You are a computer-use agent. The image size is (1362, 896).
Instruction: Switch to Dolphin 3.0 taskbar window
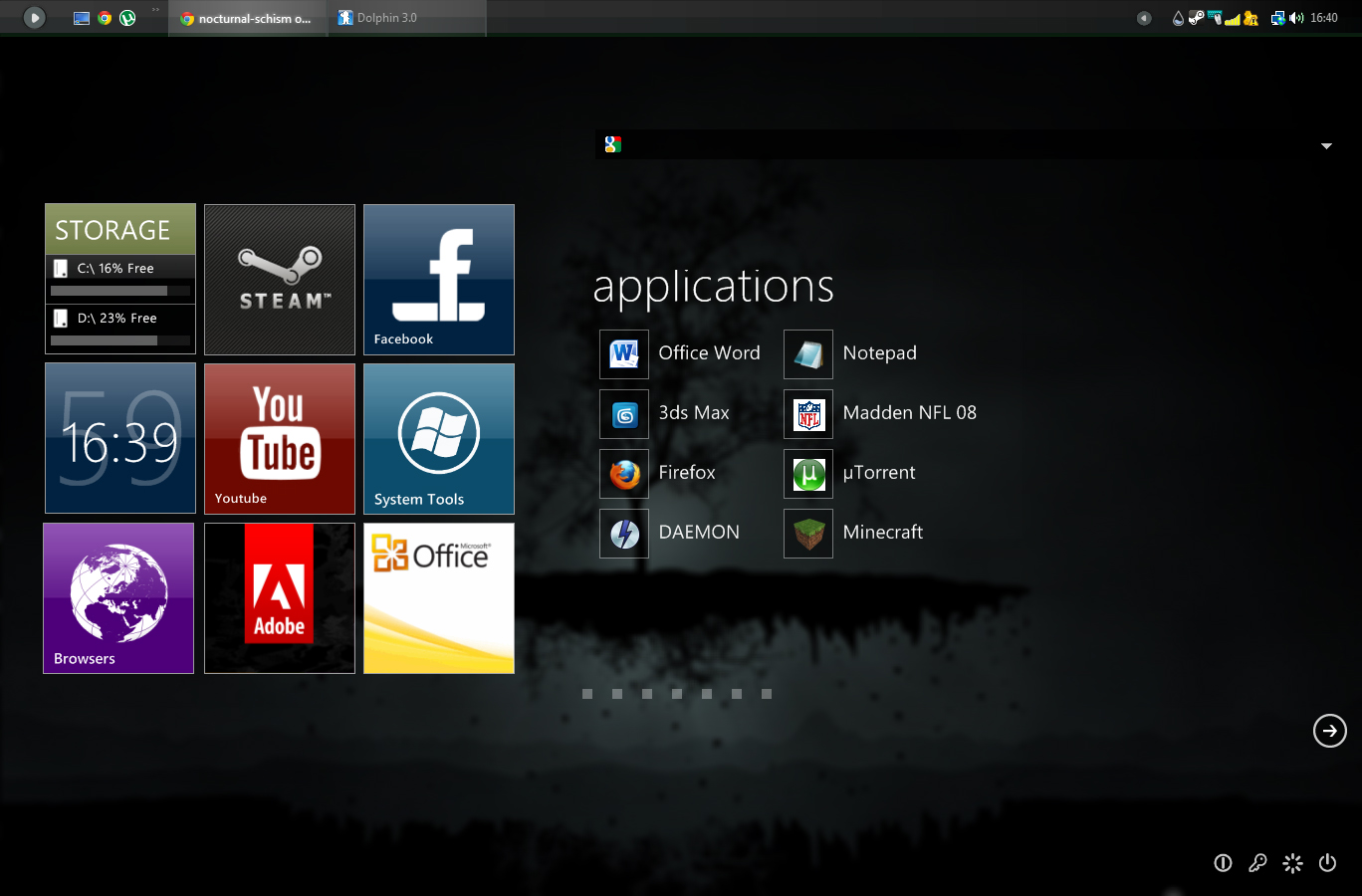click(407, 18)
